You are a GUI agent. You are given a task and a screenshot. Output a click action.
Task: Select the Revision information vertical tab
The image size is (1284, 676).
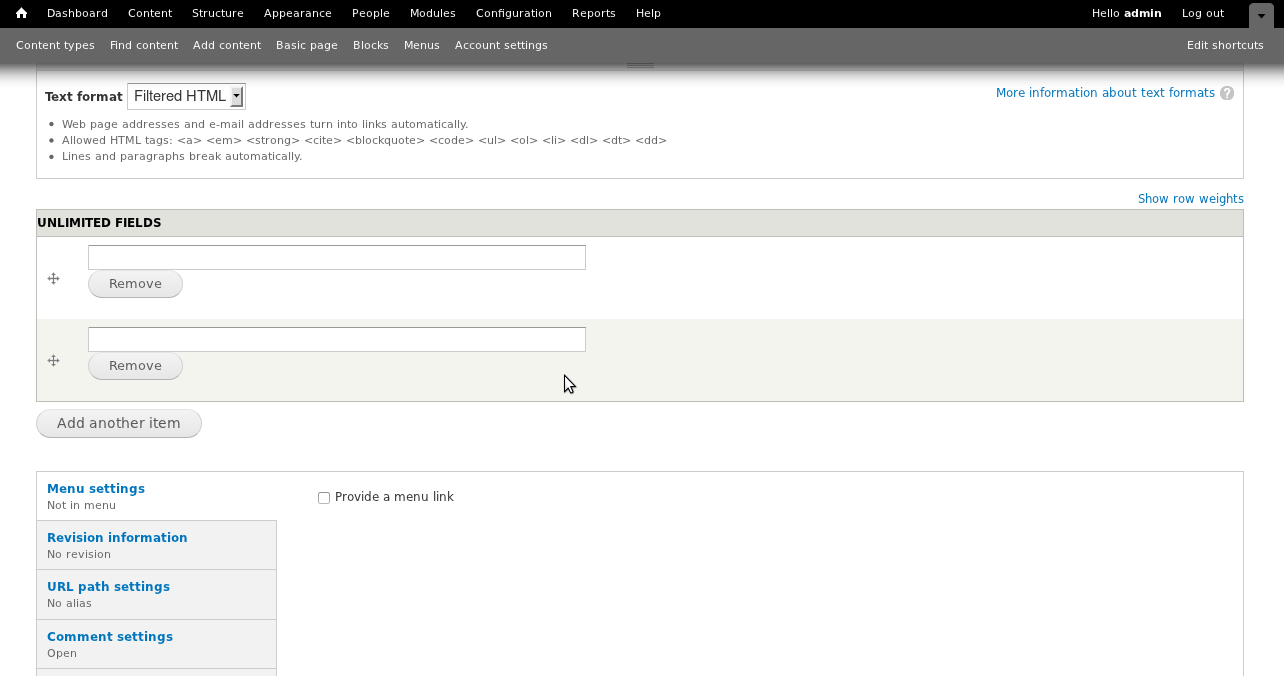tap(156, 545)
